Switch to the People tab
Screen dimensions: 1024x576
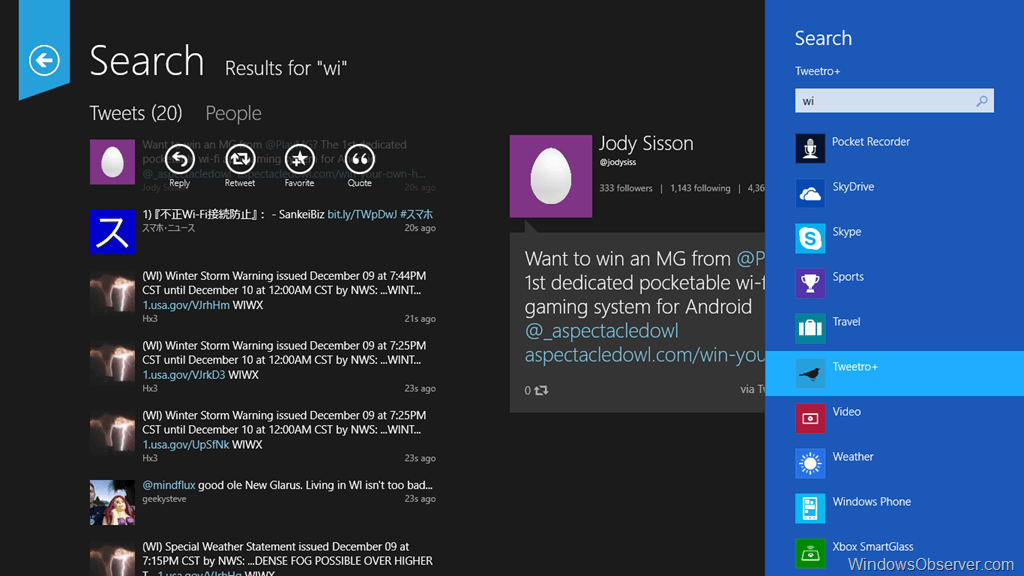[x=233, y=114]
